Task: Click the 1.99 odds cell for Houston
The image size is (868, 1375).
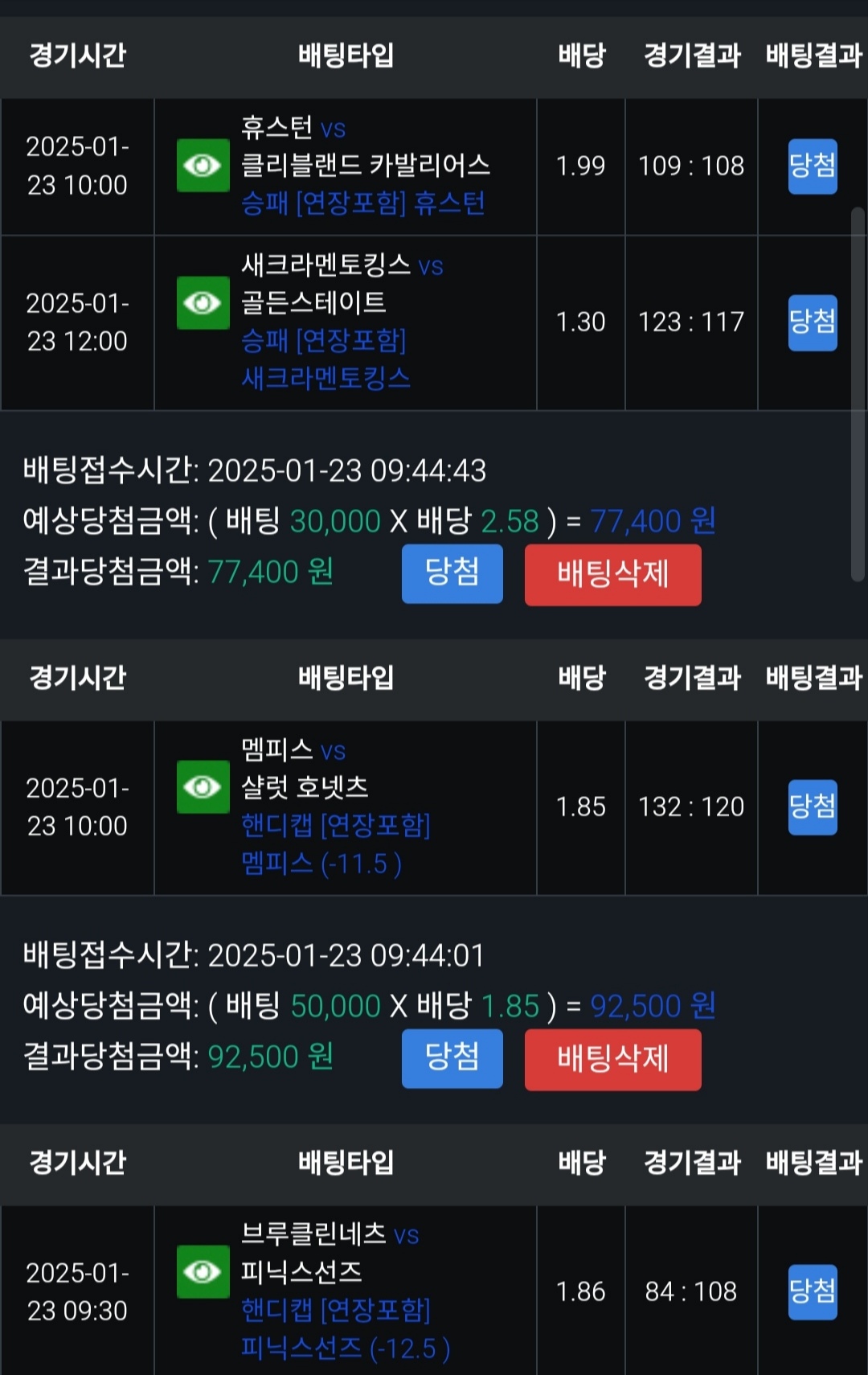Action: coord(580,166)
